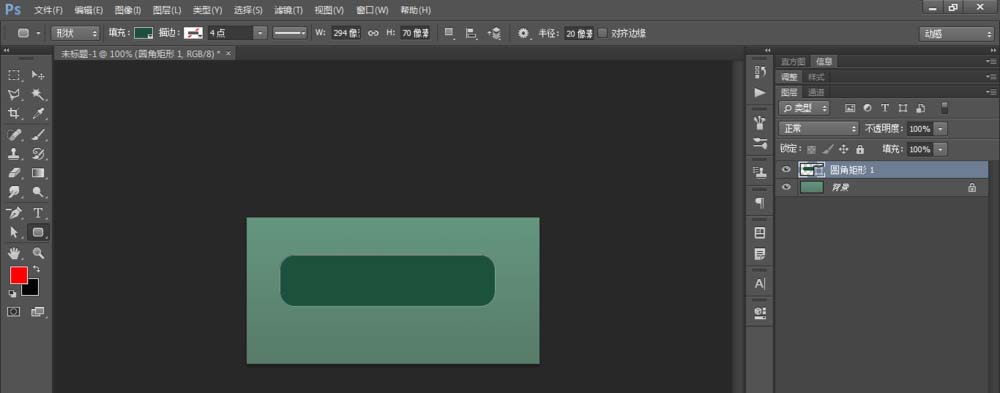Switch to the 通道 tab
Viewport: 1000px width, 393px height.
point(816,93)
